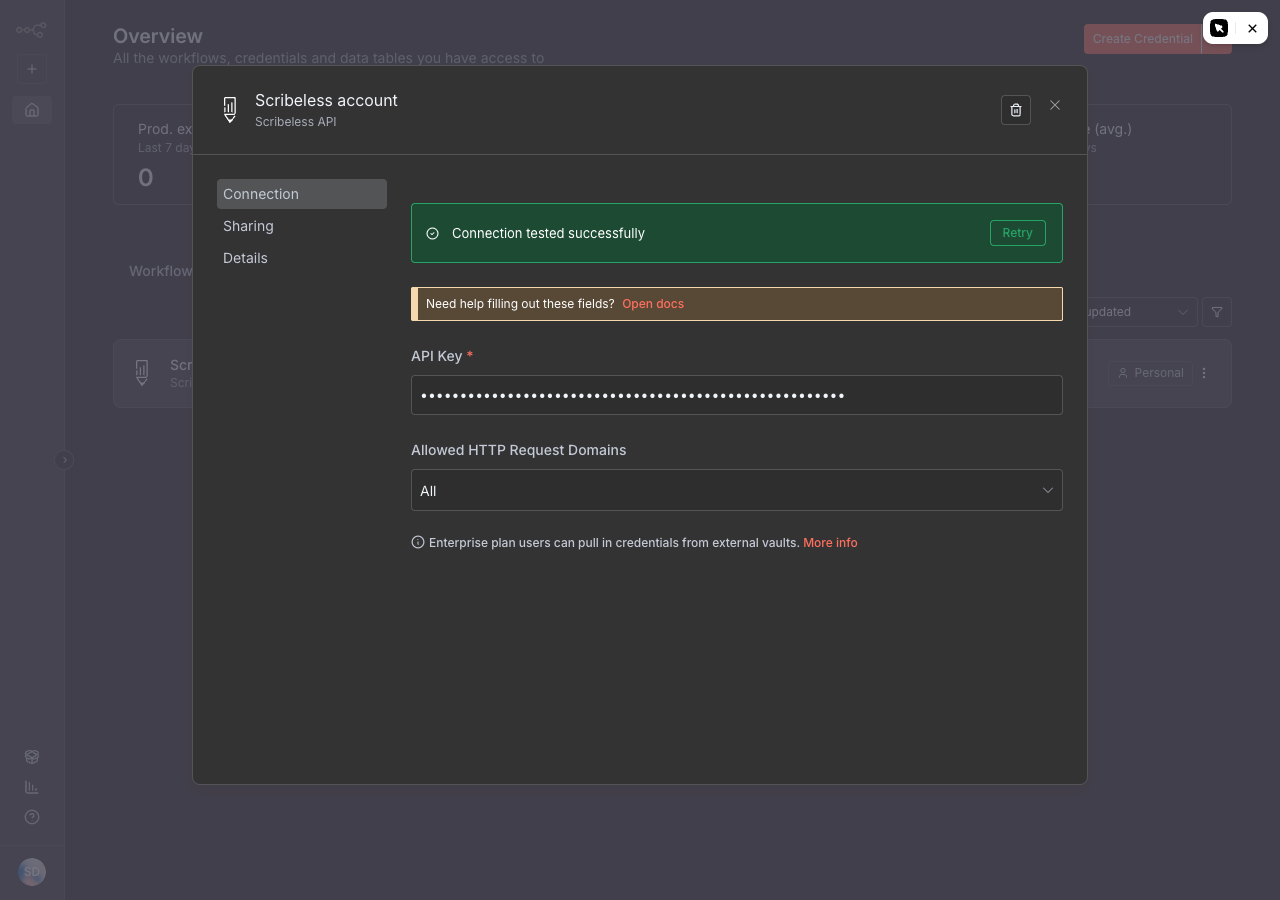Switch to the Sharing tab
The image size is (1280, 900).
tap(302, 226)
